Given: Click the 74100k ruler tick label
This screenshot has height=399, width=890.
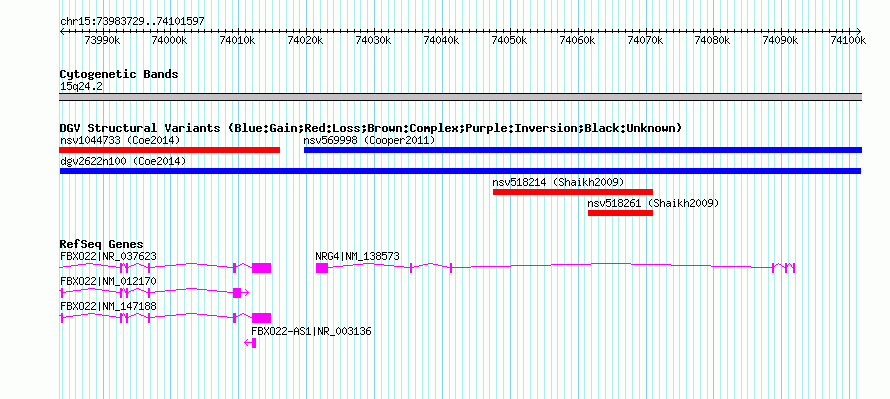Looking at the screenshot, I should coord(848,41).
